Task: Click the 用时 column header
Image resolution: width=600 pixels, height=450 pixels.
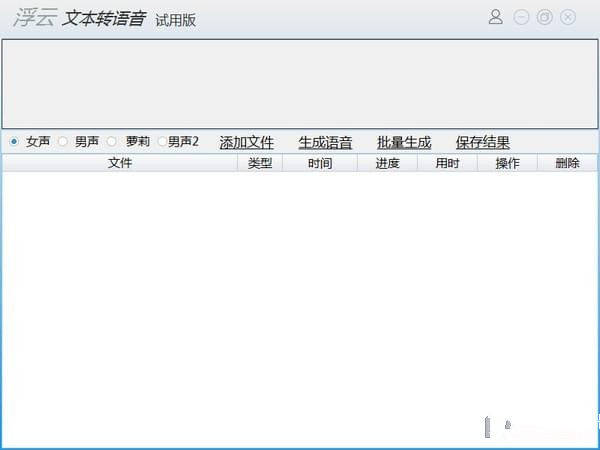Action: click(x=447, y=163)
